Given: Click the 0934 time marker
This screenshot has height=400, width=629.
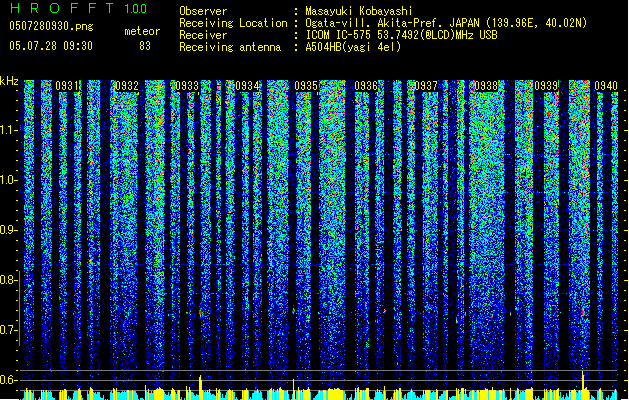Looking at the screenshot, I should (x=247, y=86).
